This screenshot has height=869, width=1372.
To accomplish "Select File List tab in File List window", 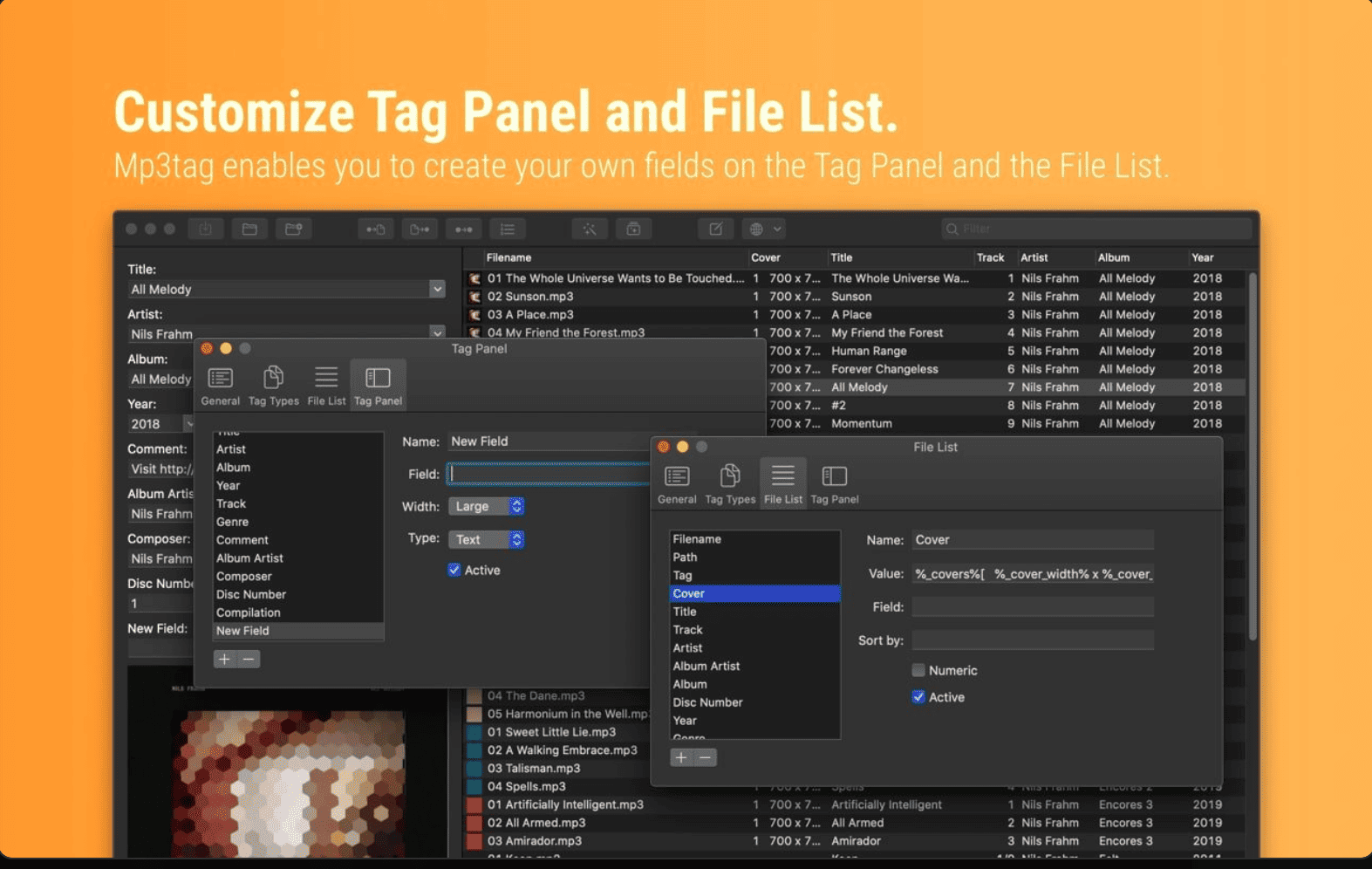I will (783, 484).
